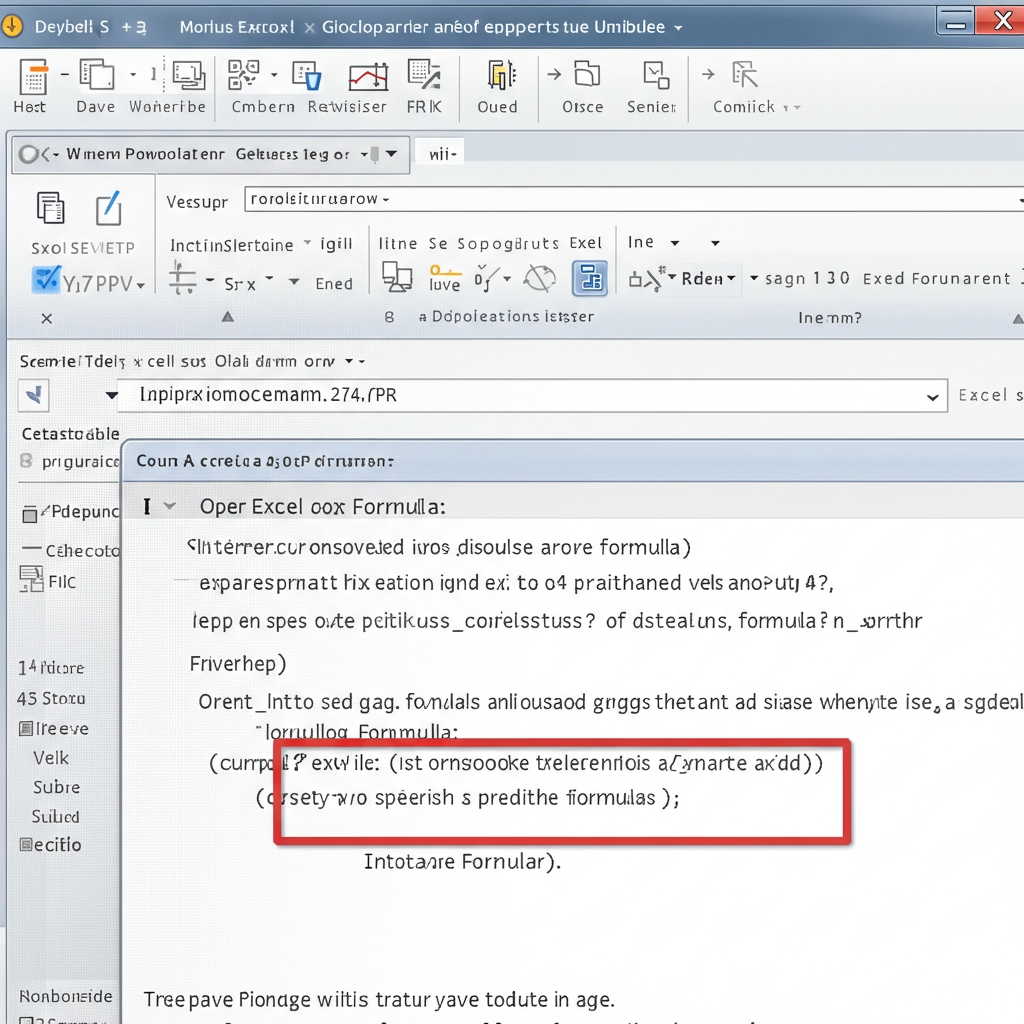Click the stacked documents icon above SXOI SEVIETP
1024x1024 pixels.
[50, 208]
